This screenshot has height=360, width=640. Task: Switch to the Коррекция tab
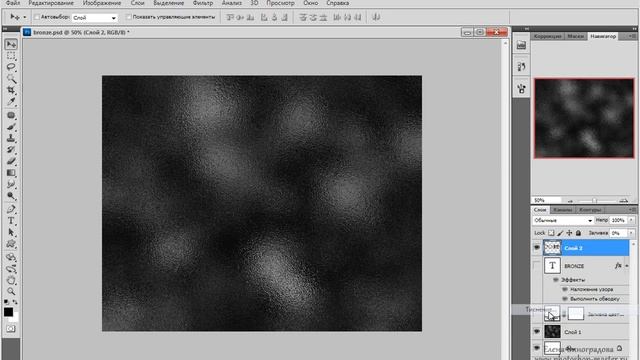click(547, 36)
